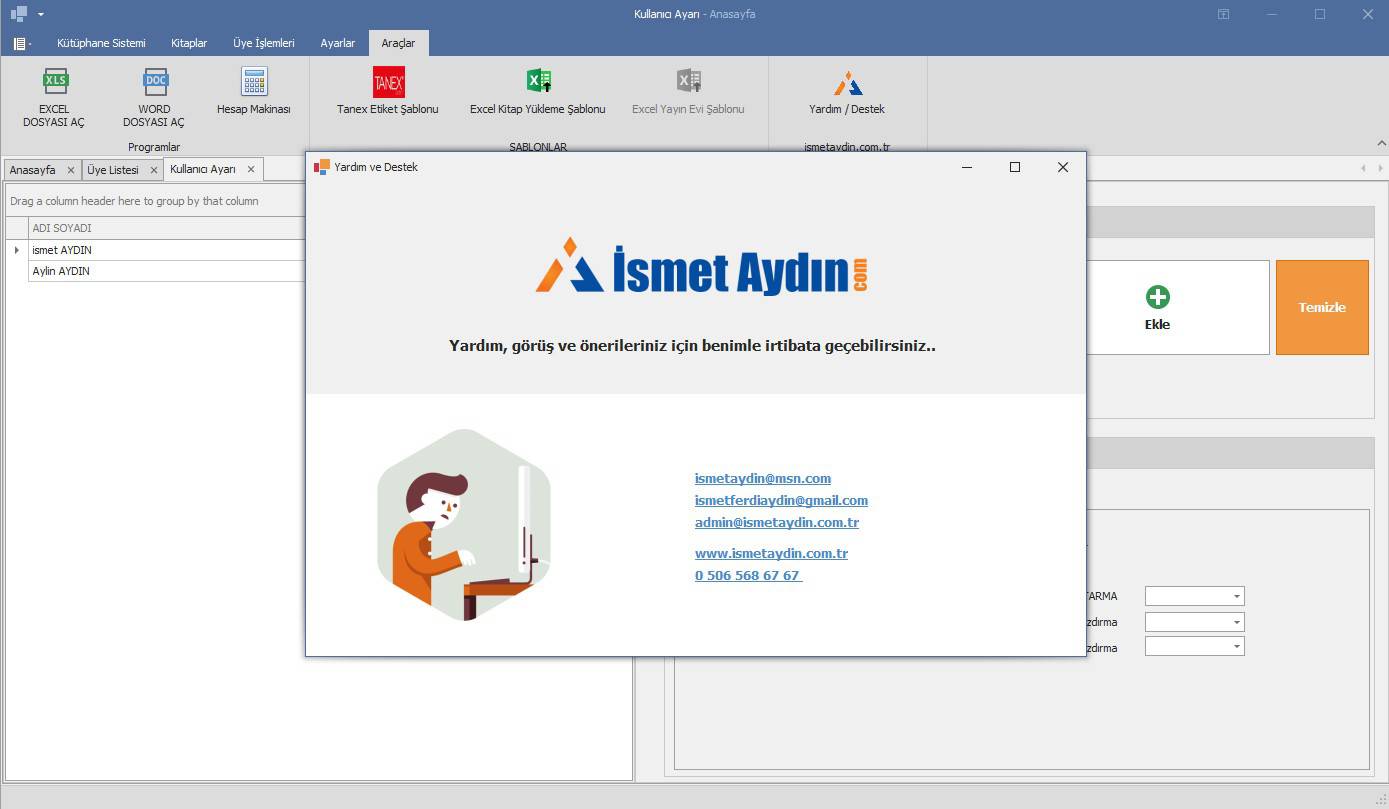This screenshot has height=809, width=1389.
Task: Switch to the Kitaplar ribbon tab
Action: (189, 43)
